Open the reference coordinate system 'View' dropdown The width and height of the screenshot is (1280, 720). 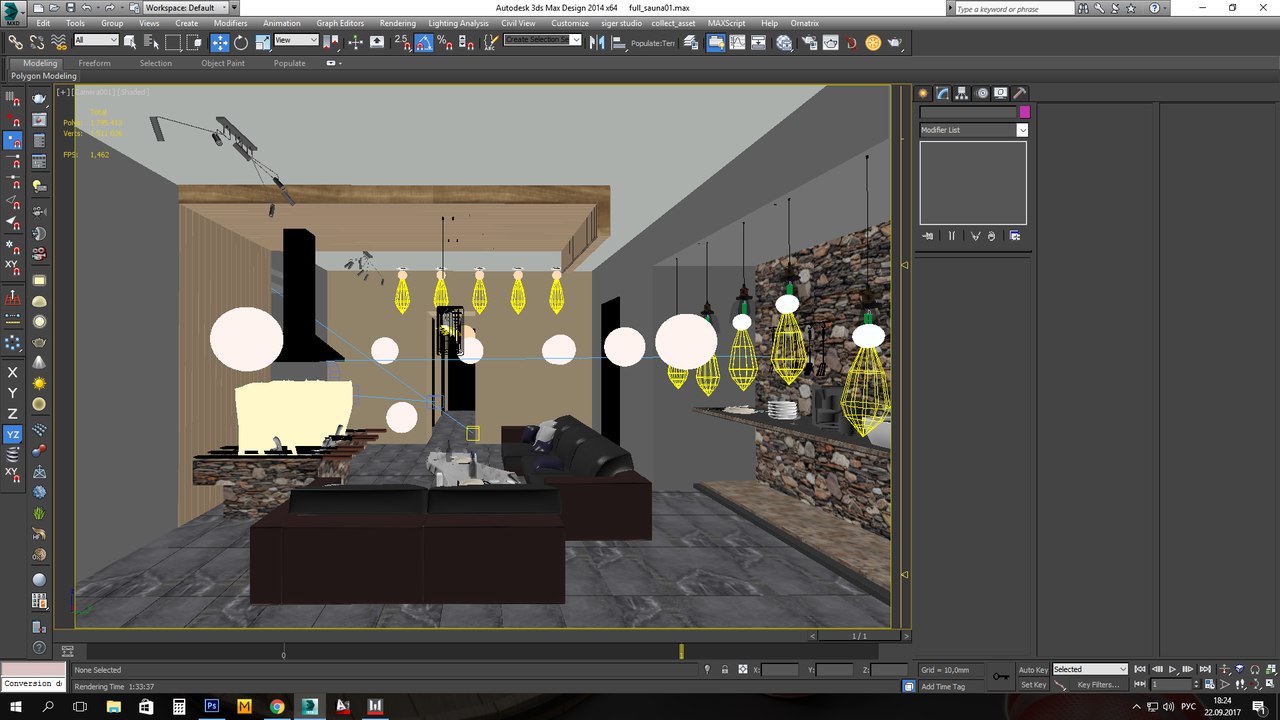(x=296, y=40)
